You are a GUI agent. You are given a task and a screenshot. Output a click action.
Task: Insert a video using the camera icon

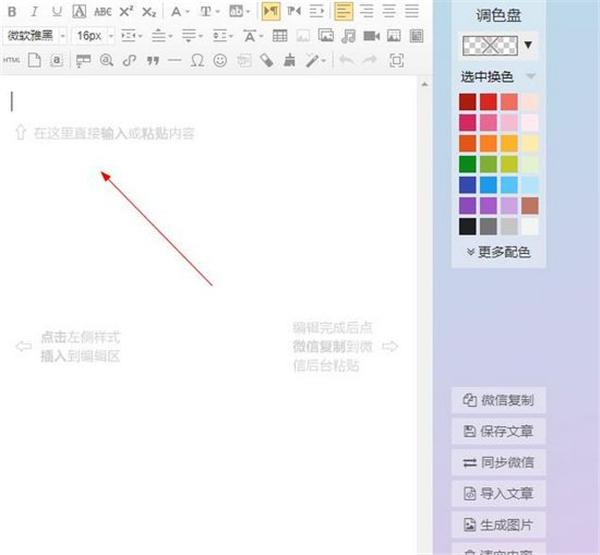tap(371, 36)
